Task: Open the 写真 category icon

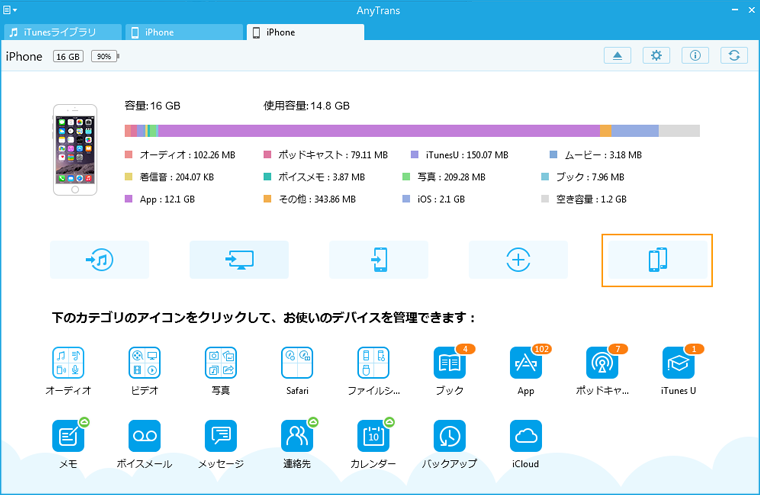Action: click(221, 363)
